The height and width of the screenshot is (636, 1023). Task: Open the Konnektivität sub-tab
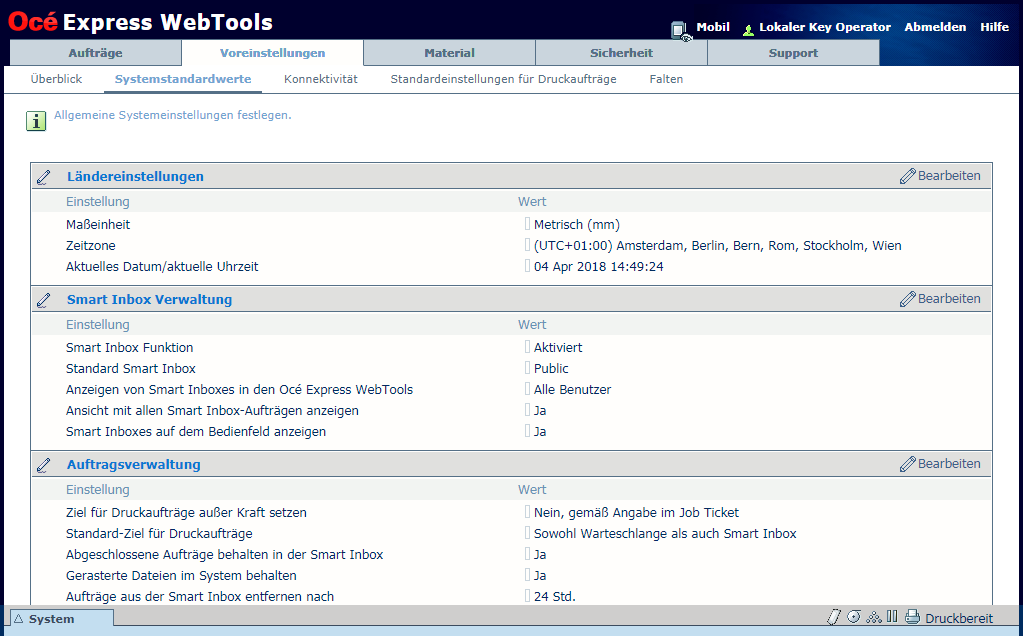pos(320,79)
